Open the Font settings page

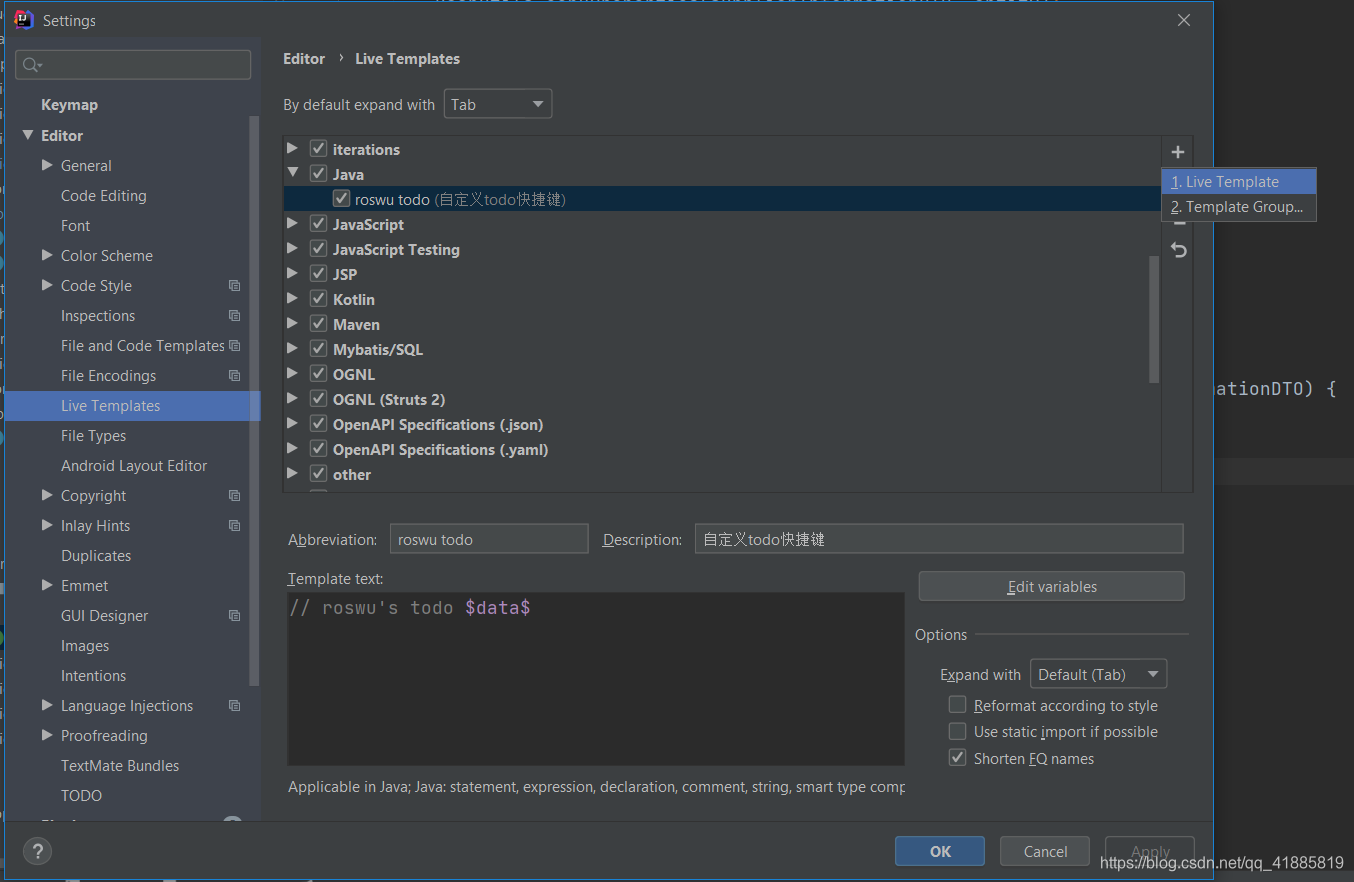pos(75,226)
